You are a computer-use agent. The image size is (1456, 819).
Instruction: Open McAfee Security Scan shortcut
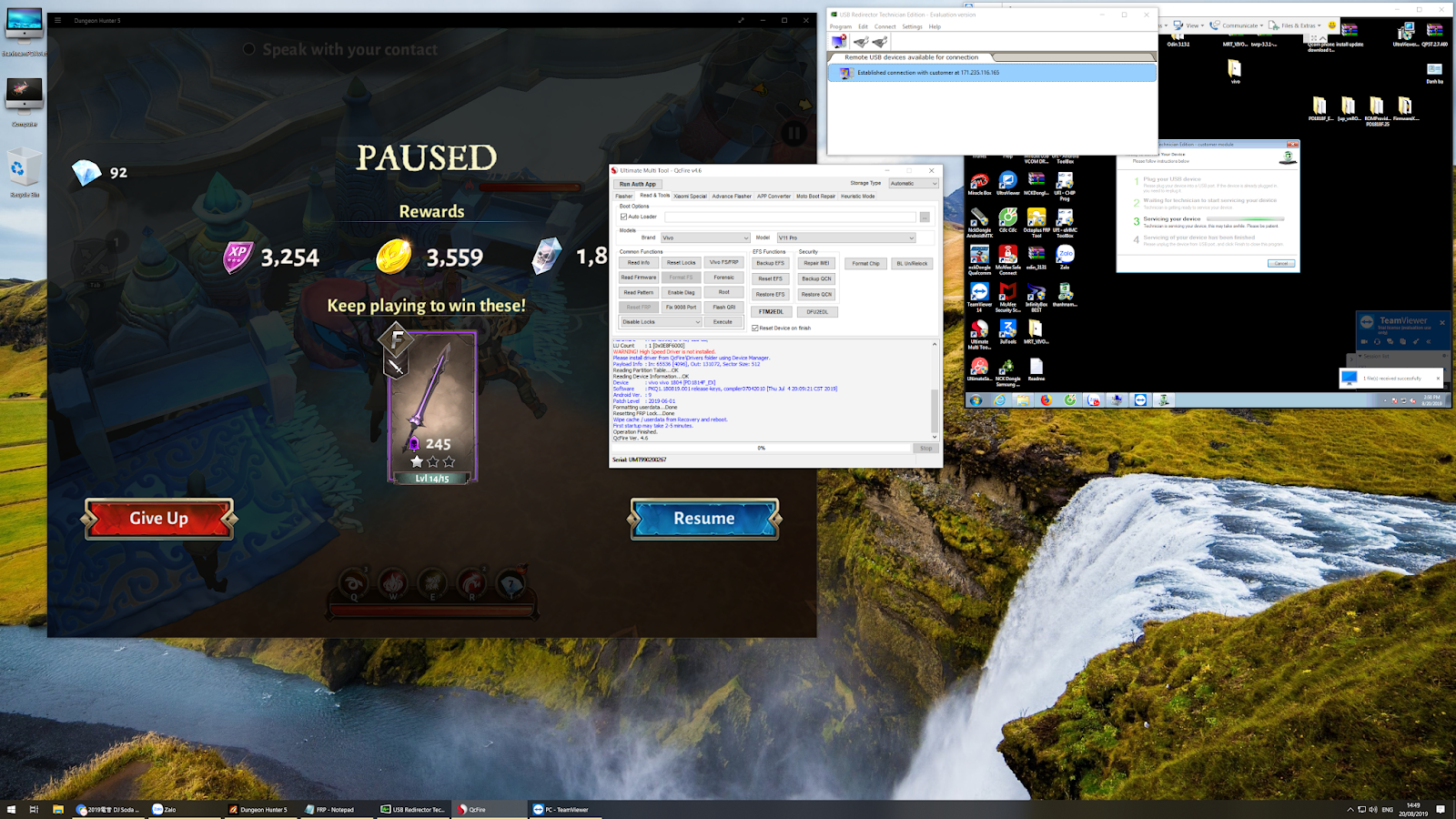tap(1007, 298)
